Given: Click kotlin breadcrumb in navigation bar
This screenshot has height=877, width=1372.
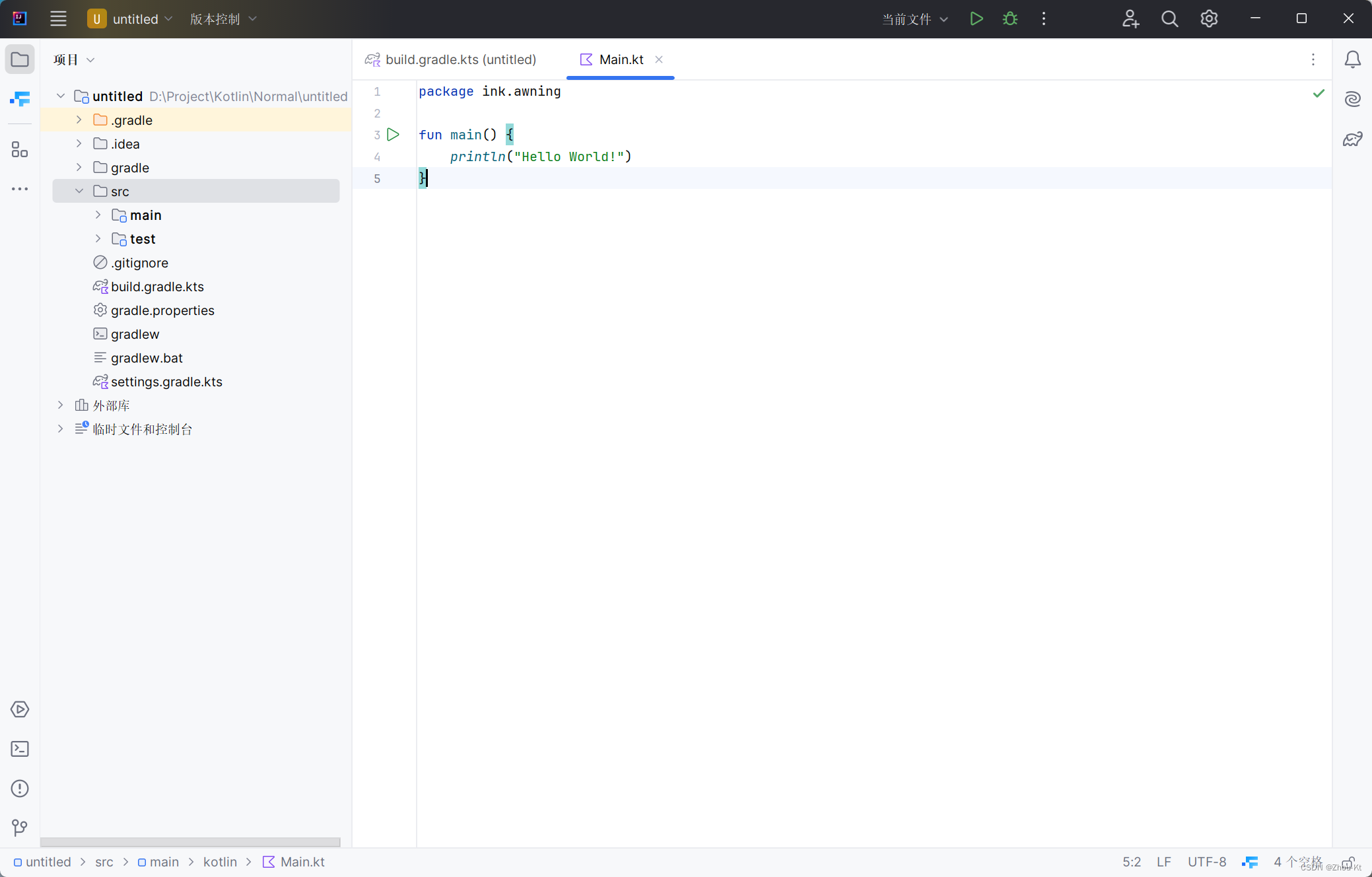Looking at the screenshot, I should [220, 862].
